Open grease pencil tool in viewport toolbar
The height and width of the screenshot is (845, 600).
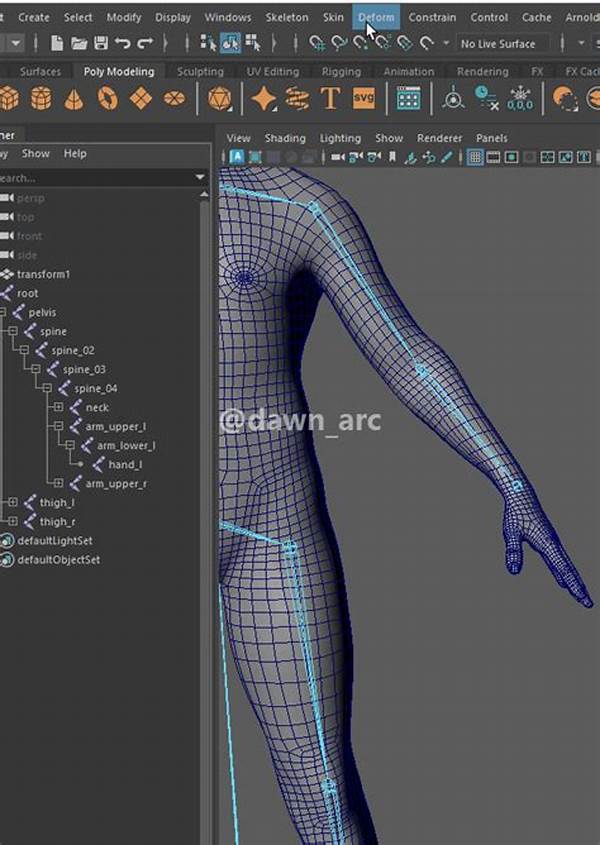pyautogui.click(x=447, y=157)
